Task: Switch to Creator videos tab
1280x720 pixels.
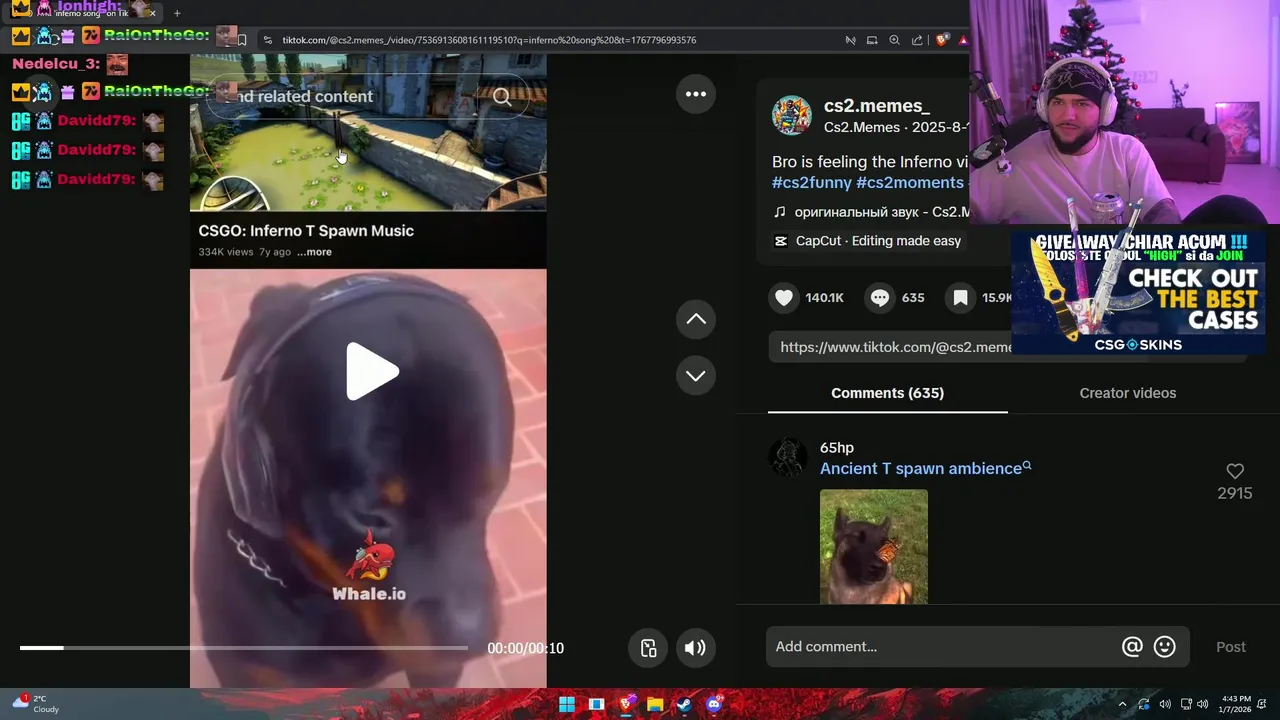Action: (1127, 393)
